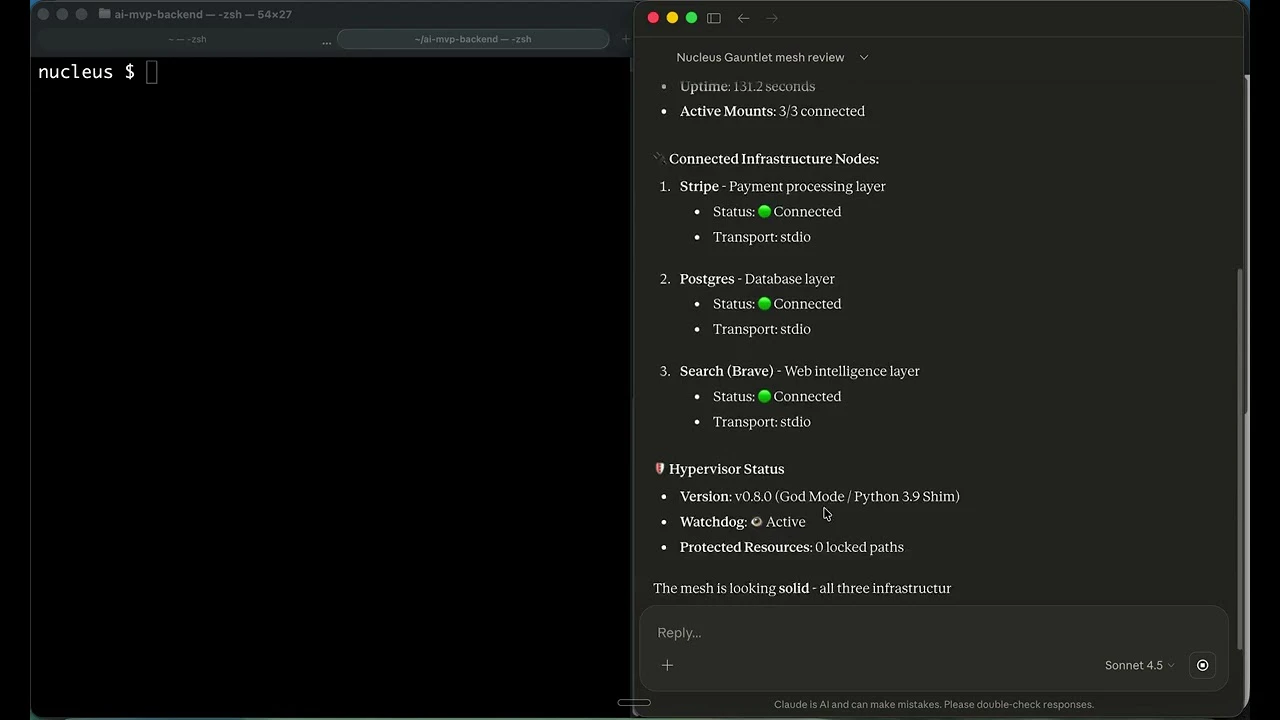This screenshot has width=1280, height=720.
Task: Click the Claude is AI disclaimer text
Action: click(x=934, y=704)
